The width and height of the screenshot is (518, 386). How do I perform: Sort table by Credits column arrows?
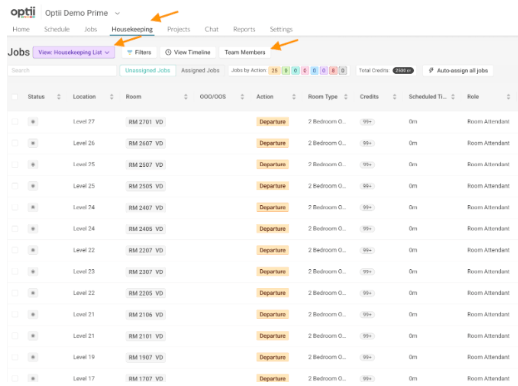coord(394,97)
